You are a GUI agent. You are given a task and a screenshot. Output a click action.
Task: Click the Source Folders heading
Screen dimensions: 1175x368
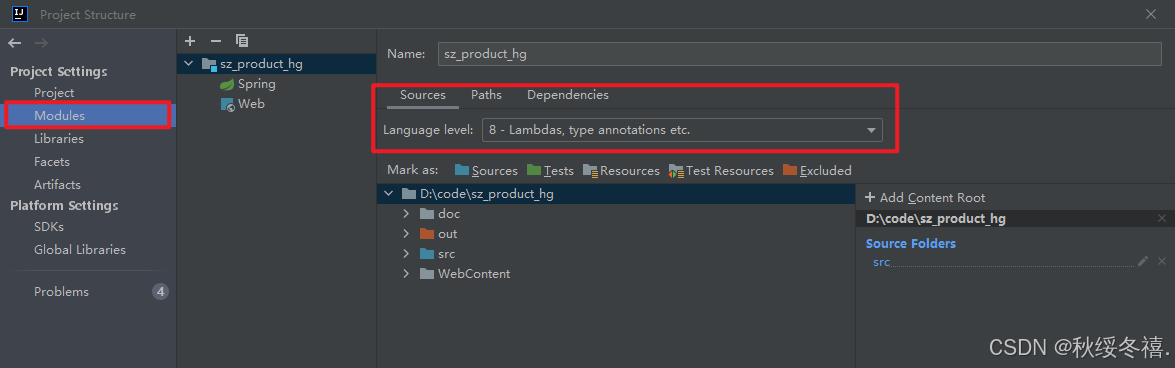(910, 244)
